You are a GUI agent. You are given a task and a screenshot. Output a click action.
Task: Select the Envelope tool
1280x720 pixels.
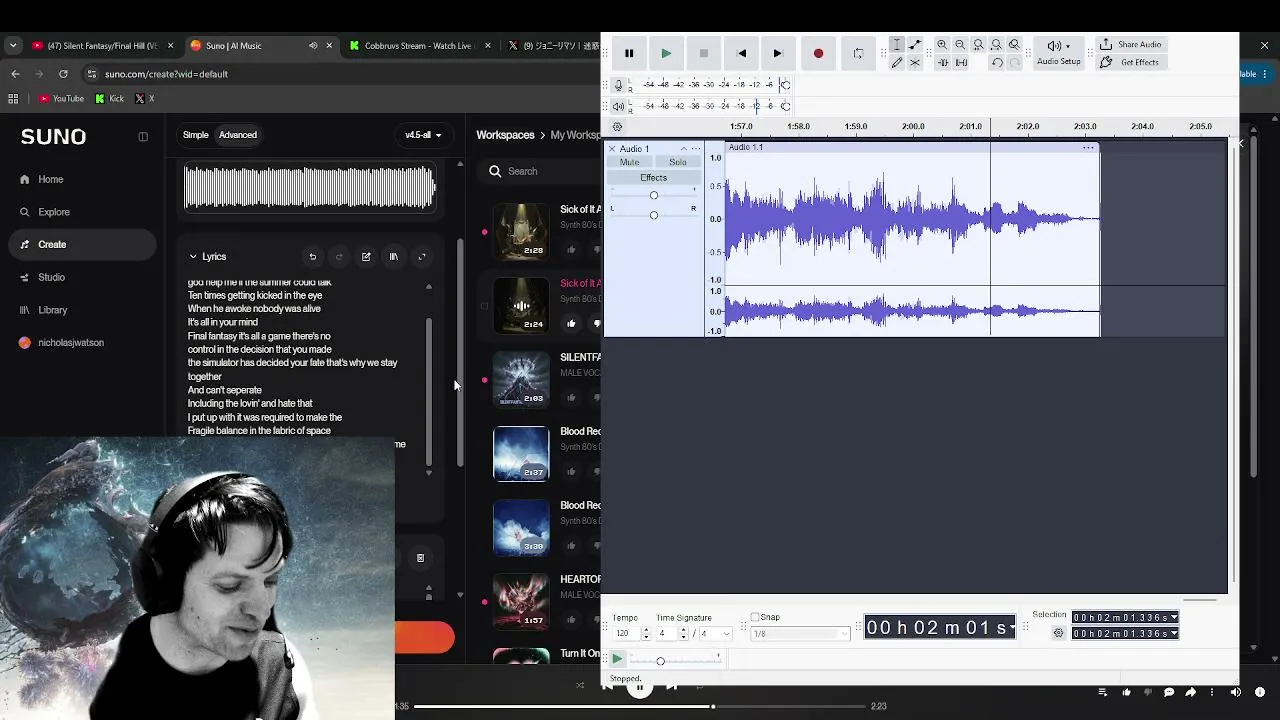point(915,45)
